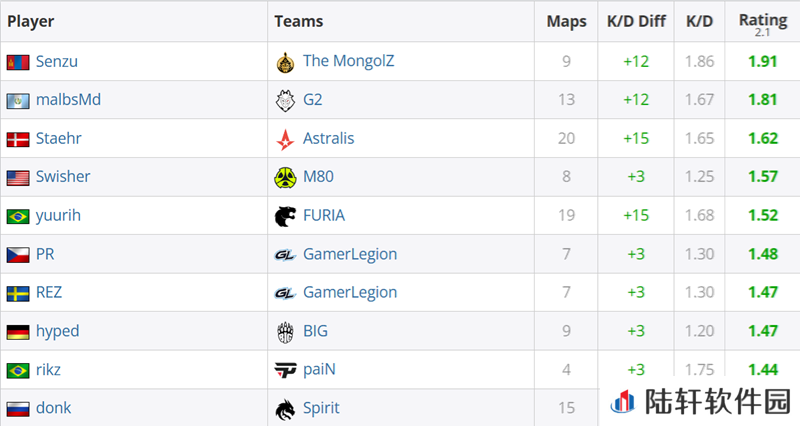800x426 pixels.
Task: Click the M80 team logo icon
Action: (x=285, y=178)
